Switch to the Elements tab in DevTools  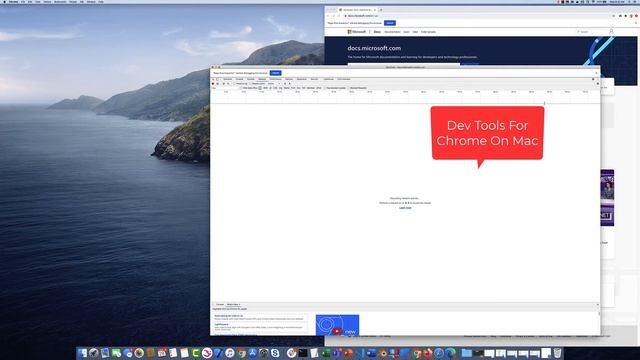coord(228,79)
